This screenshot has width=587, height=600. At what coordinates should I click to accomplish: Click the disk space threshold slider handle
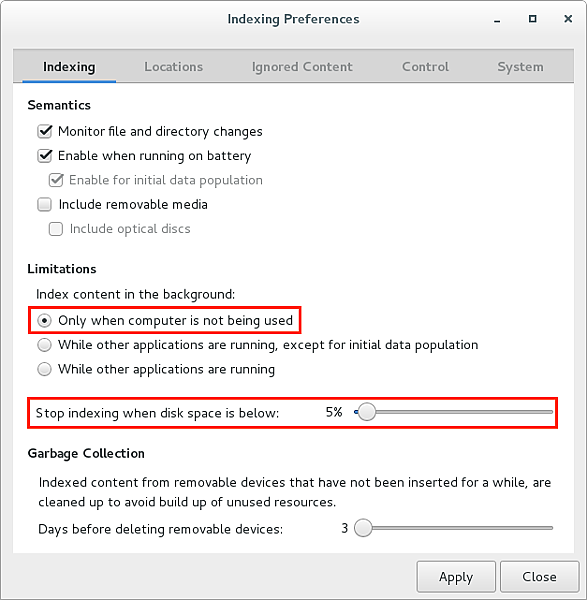tap(366, 412)
